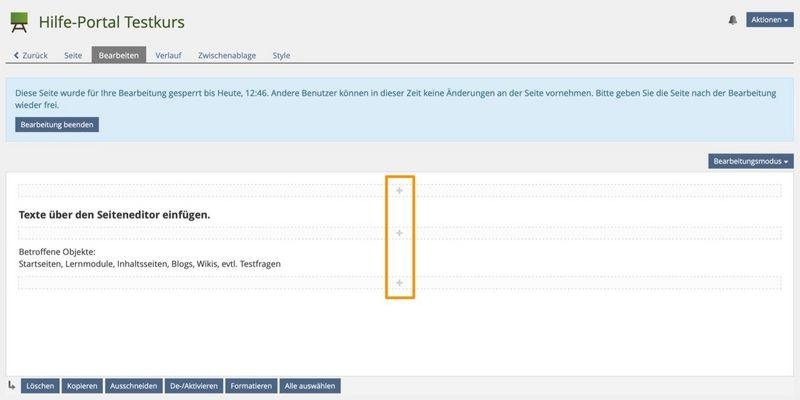Click the page lock notice text
The width and height of the screenshot is (800, 400).
395,99
